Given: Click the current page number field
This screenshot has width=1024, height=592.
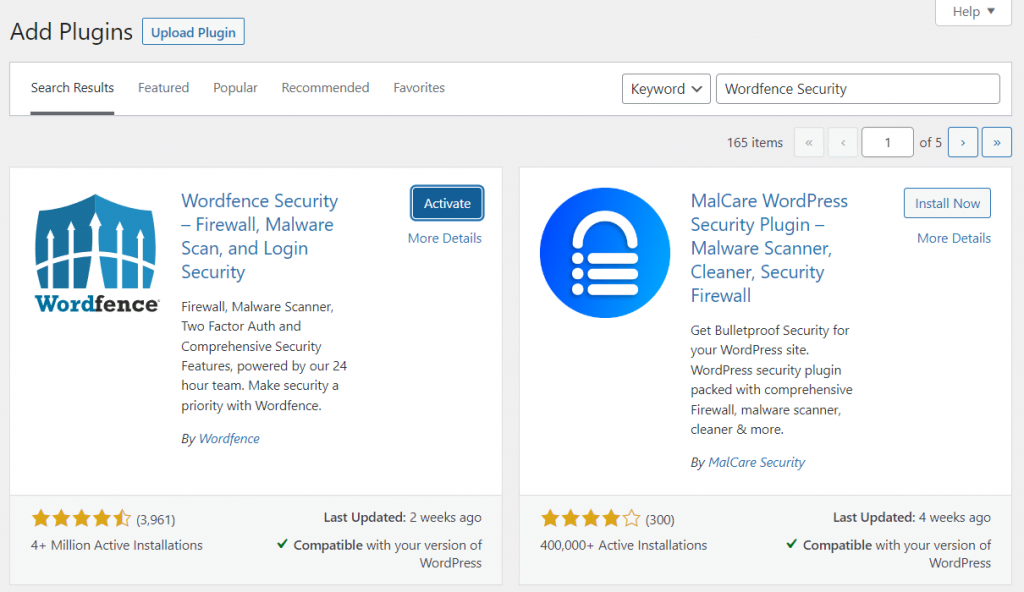Looking at the screenshot, I should click(887, 143).
